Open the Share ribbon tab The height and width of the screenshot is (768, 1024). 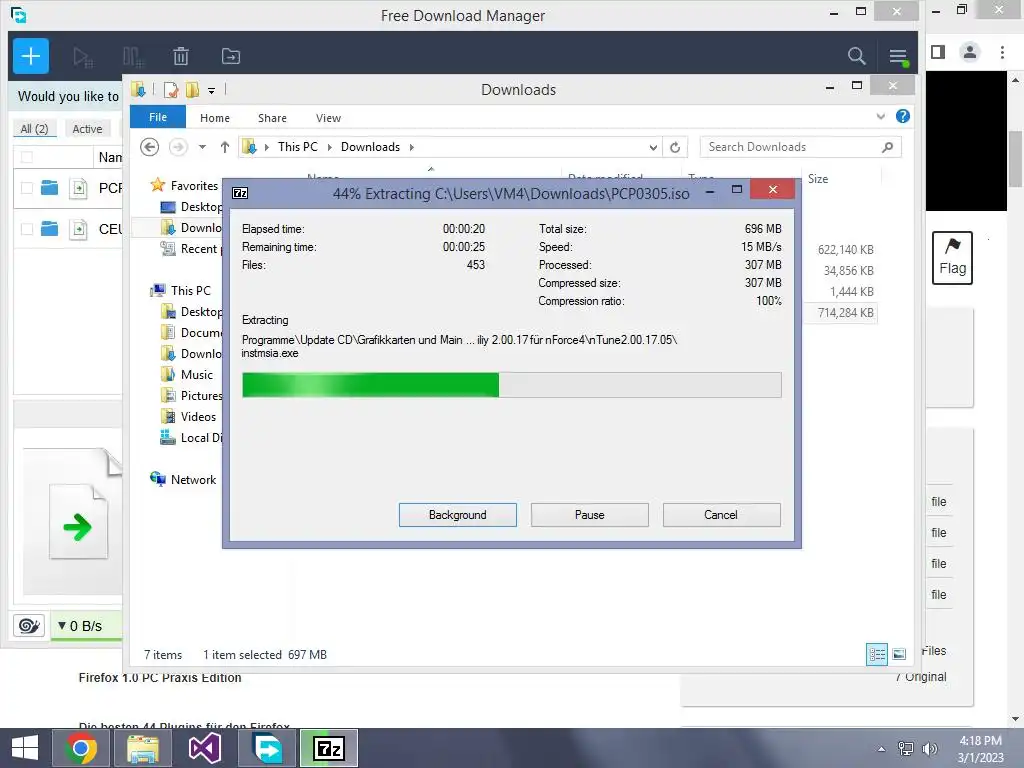[272, 118]
